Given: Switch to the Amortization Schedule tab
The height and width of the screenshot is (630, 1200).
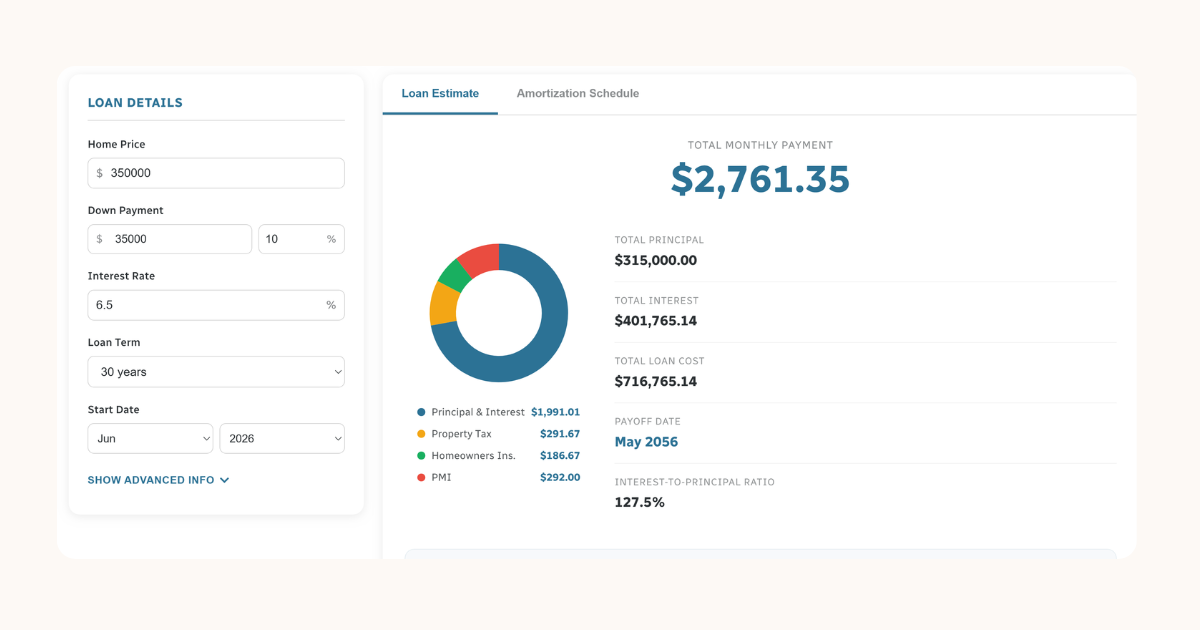Looking at the screenshot, I should click(x=577, y=93).
